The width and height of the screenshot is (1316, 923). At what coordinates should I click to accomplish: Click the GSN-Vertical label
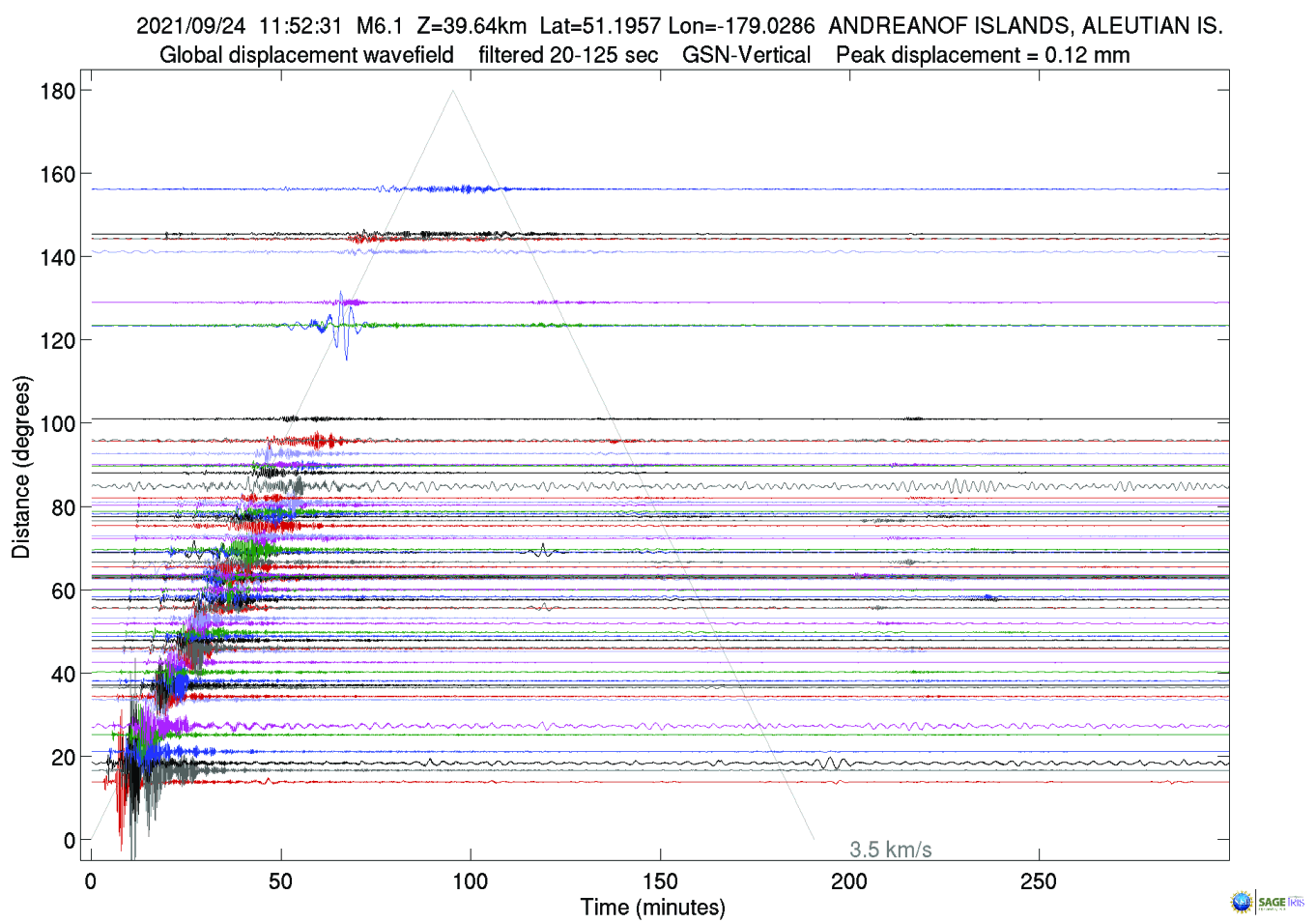click(x=746, y=55)
